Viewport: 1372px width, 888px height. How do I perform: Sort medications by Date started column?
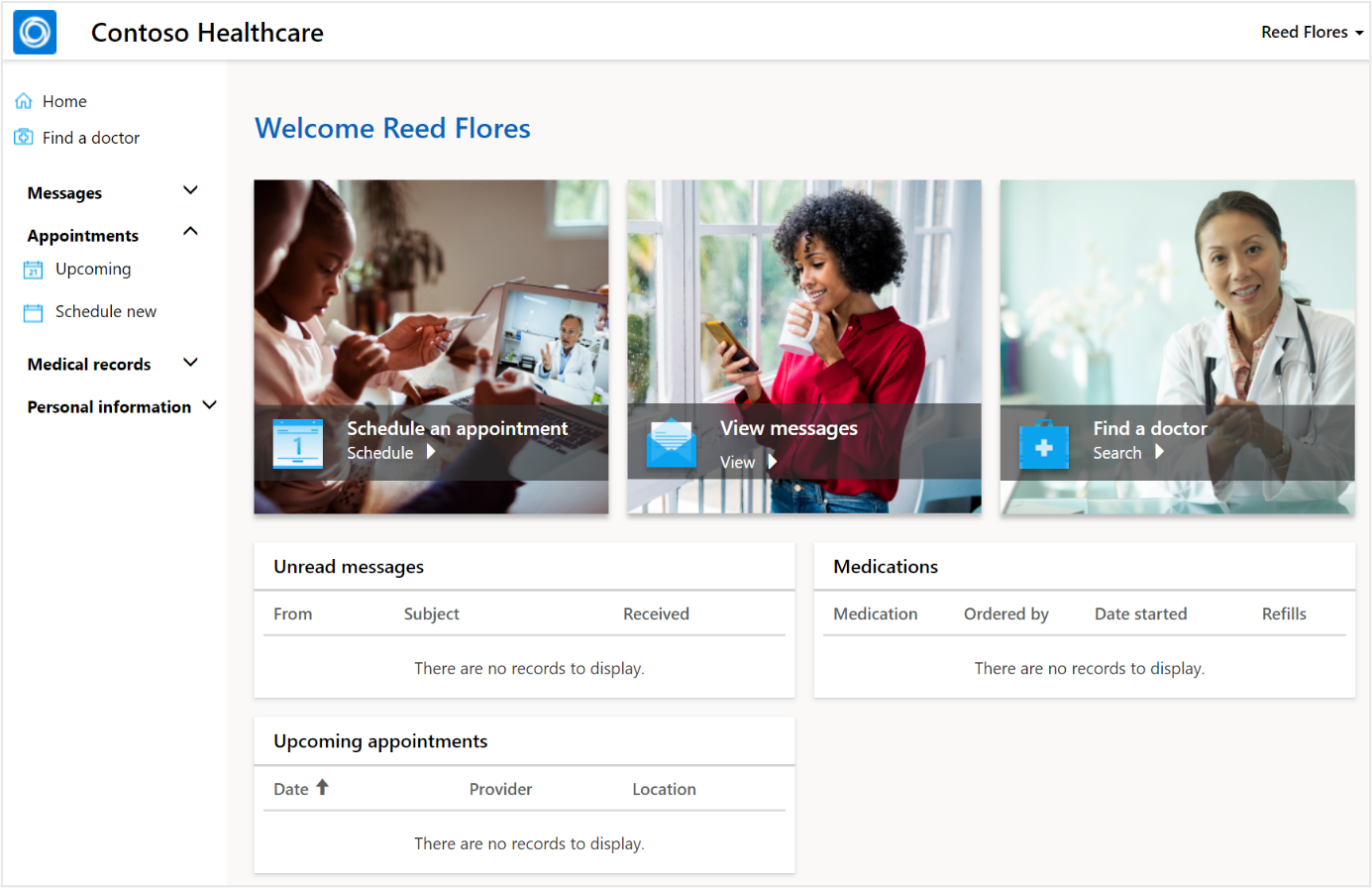(1140, 614)
